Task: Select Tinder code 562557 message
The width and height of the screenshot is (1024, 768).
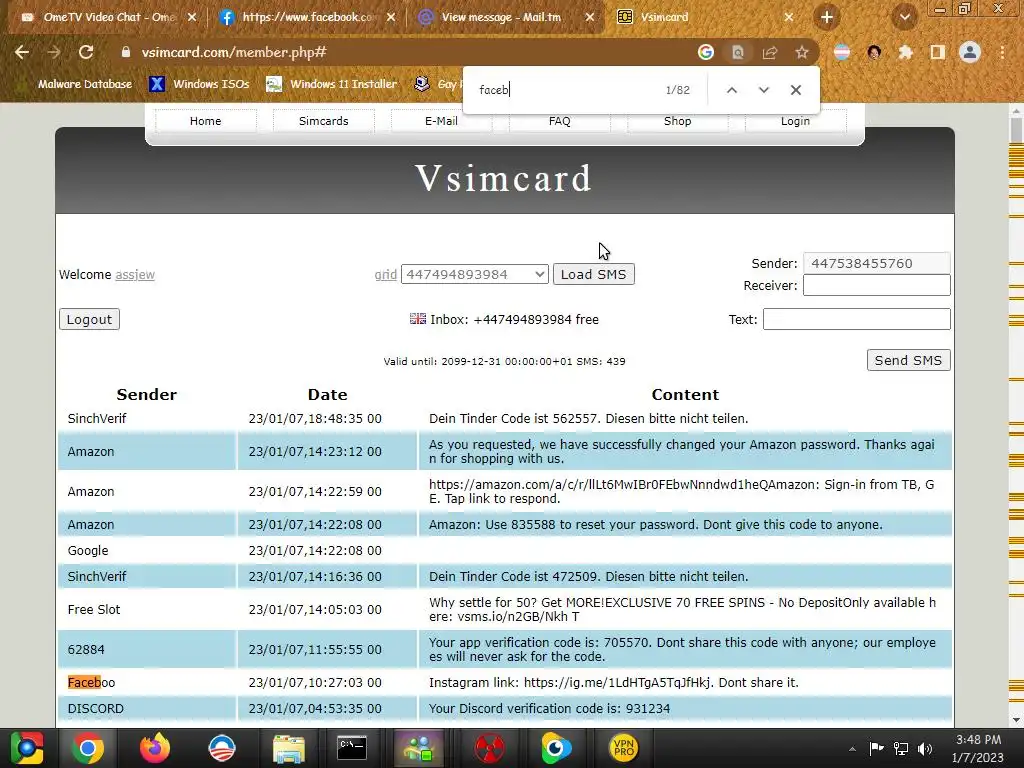Action: coord(588,419)
